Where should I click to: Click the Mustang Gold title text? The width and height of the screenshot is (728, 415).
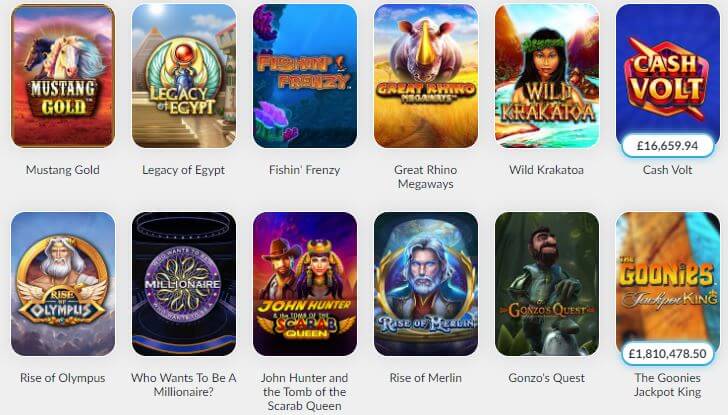coord(63,170)
